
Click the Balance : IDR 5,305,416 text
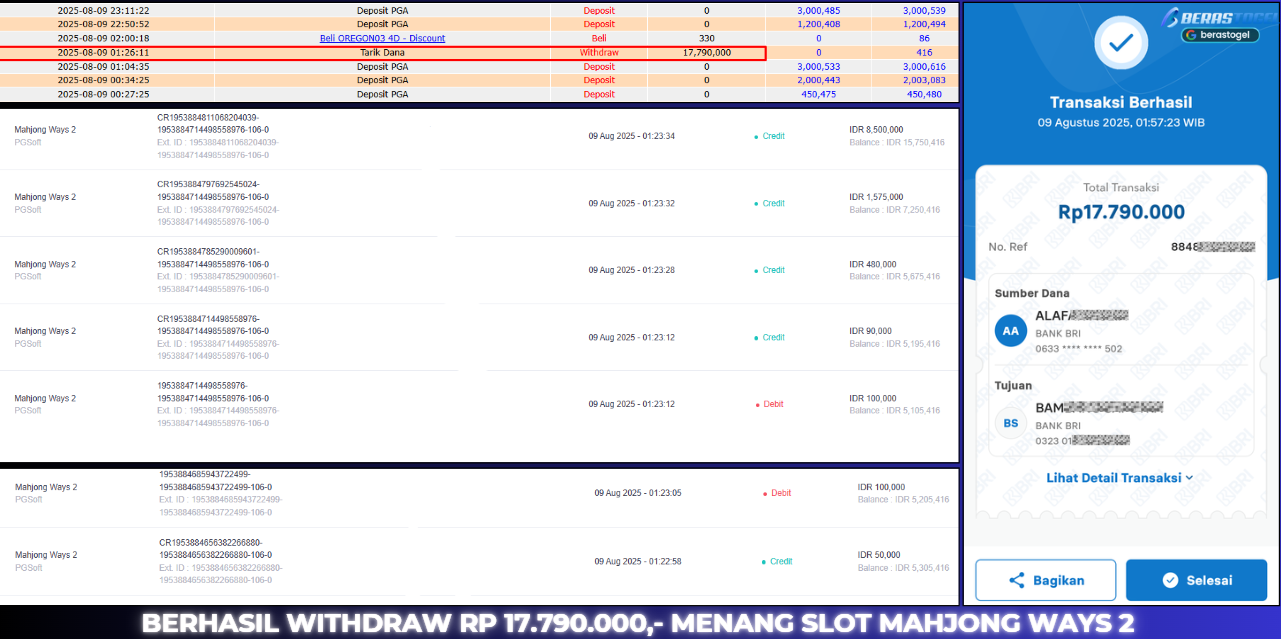click(903, 568)
